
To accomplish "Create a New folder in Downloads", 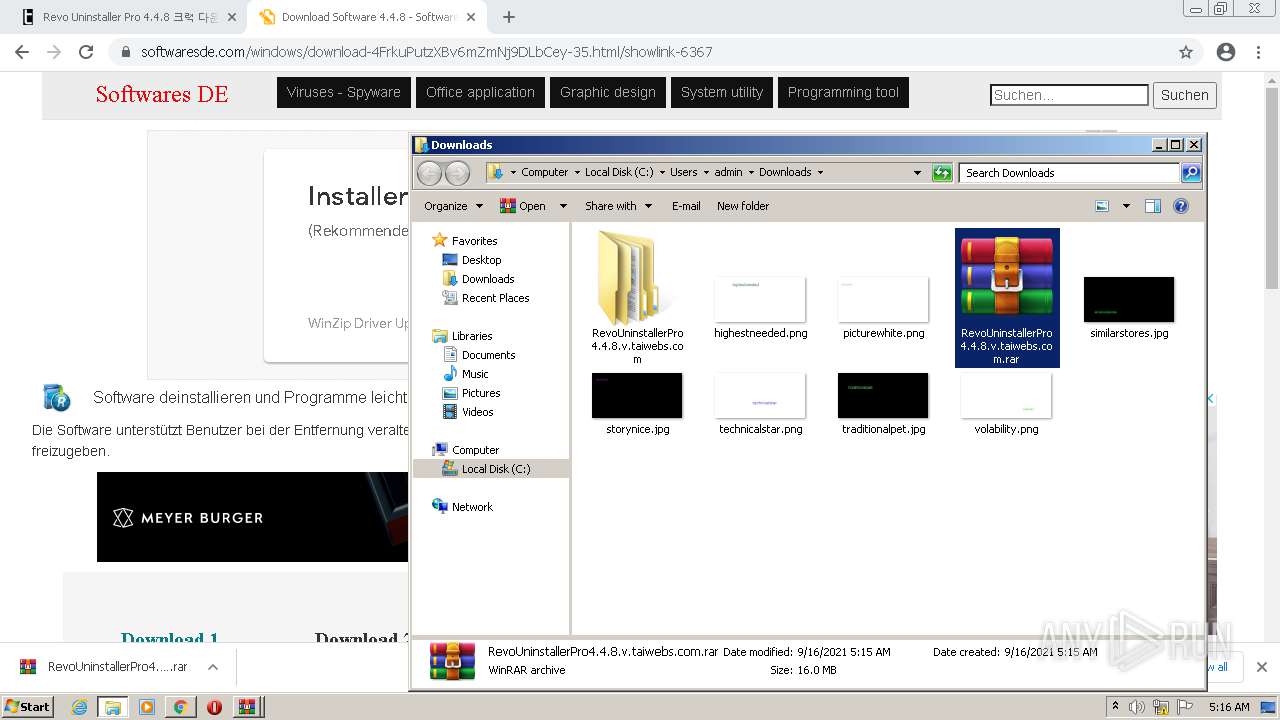I will click(743, 206).
